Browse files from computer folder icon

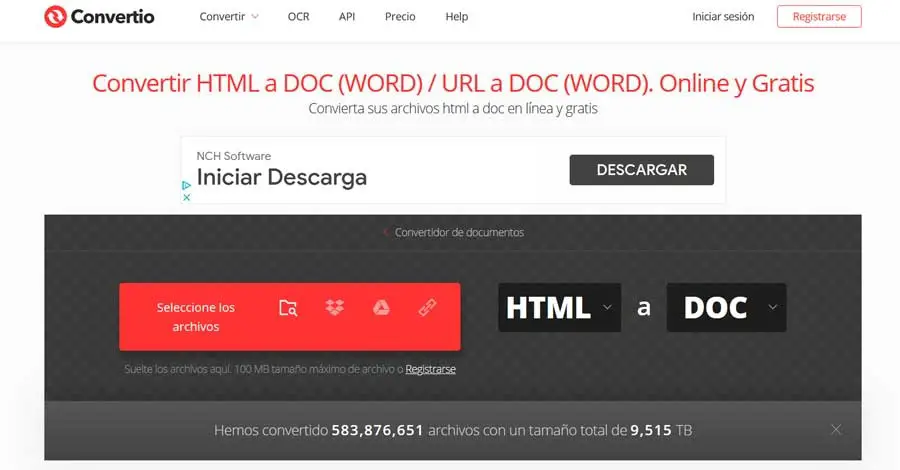pyautogui.click(x=288, y=308)
